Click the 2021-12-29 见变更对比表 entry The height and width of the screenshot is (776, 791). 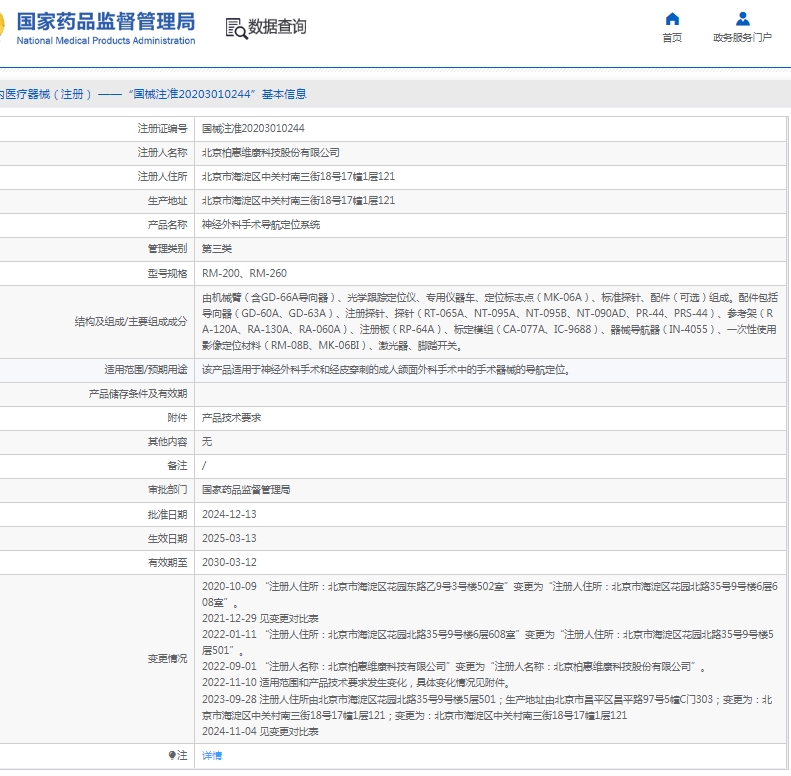(x=260, y=619)
